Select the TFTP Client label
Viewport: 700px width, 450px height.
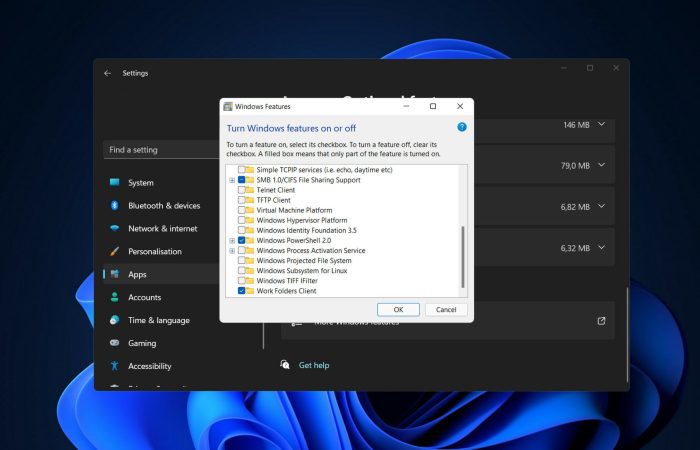coord(273,200)
